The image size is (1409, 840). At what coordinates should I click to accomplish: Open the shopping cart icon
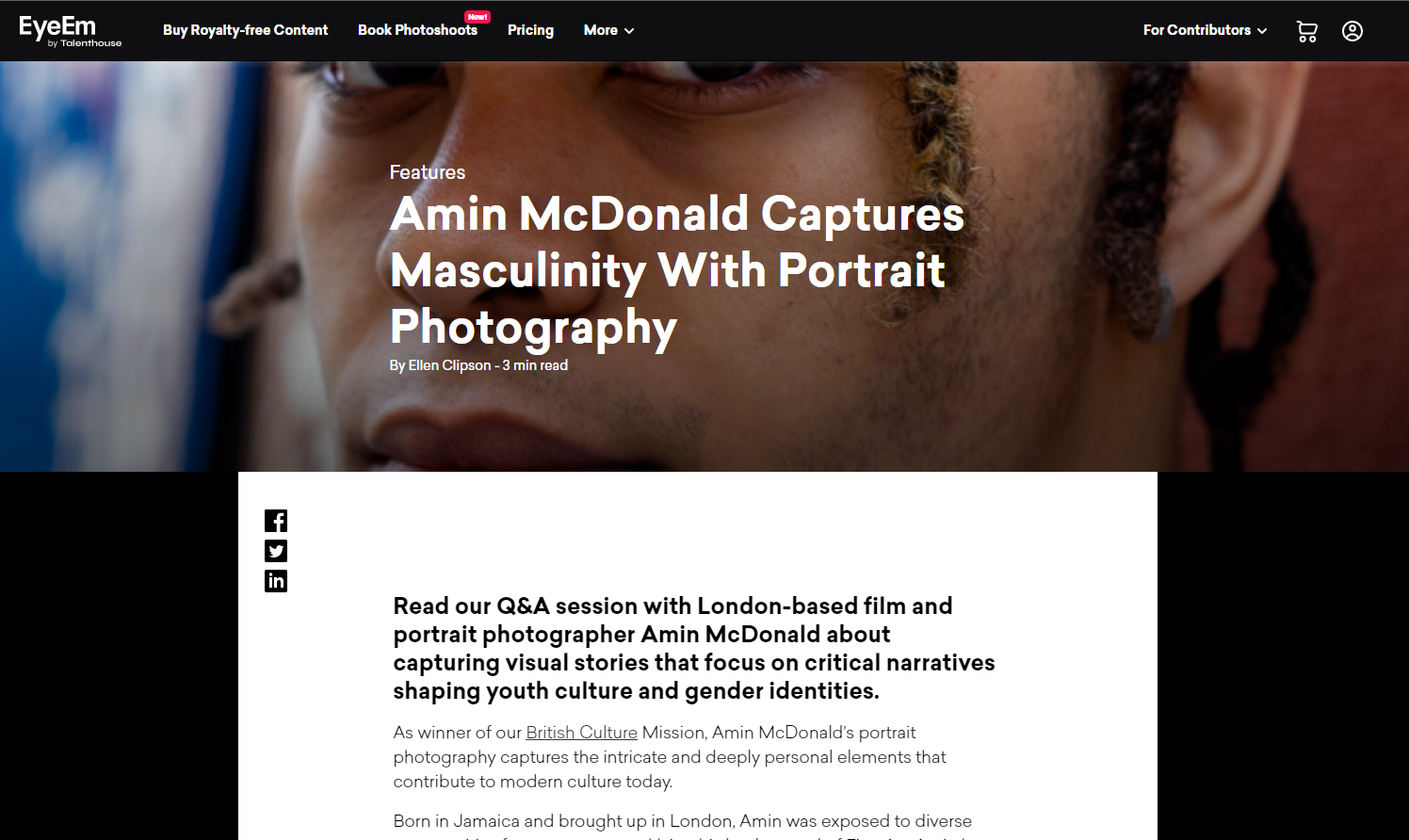click(x=1306, y=31)
